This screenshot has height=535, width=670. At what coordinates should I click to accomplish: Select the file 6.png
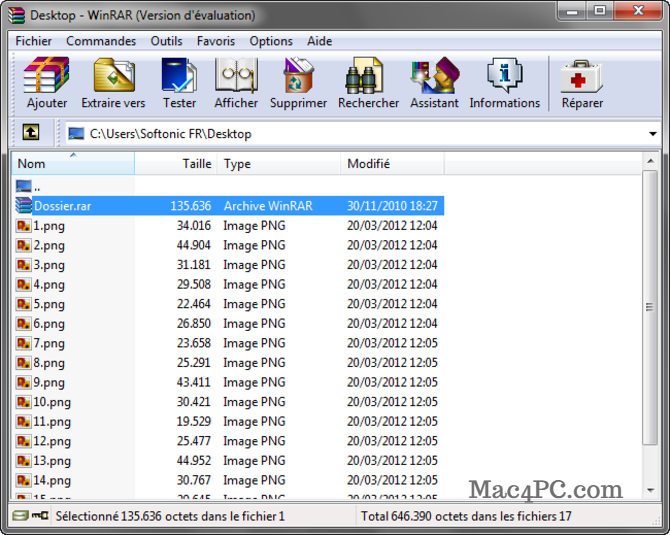[x=49, y=324]
